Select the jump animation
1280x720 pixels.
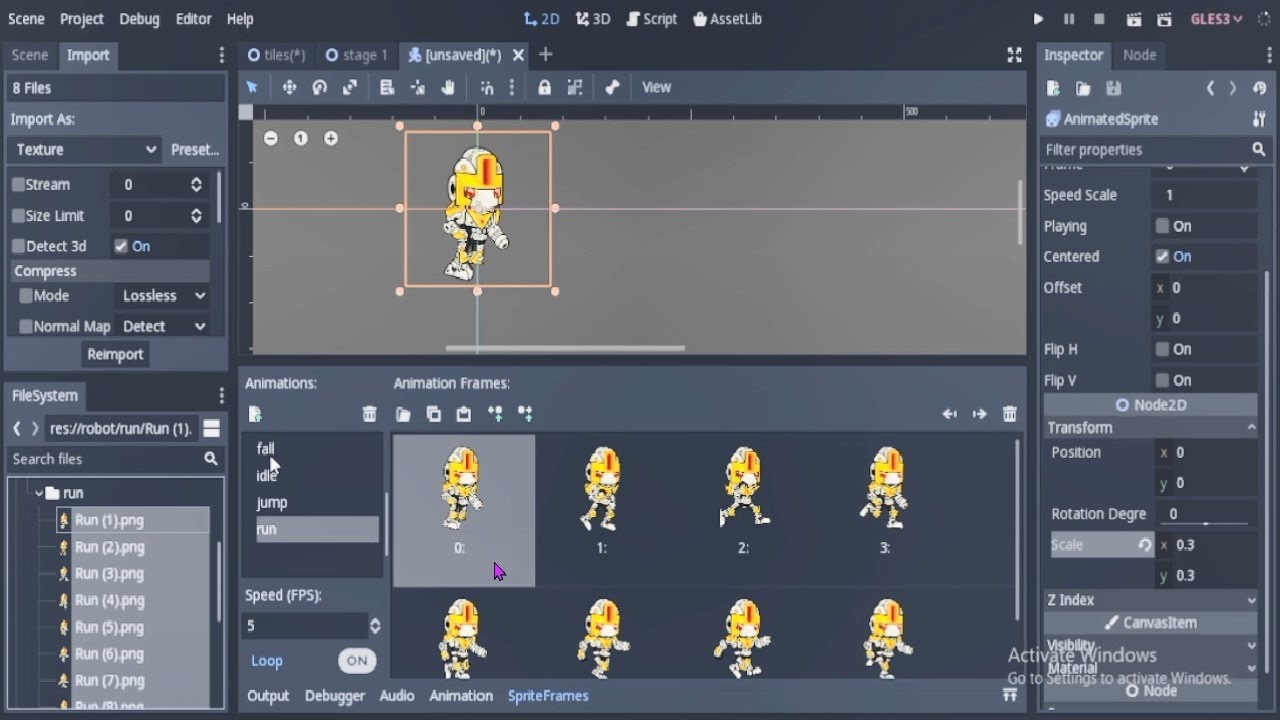[x=272, y=503]
